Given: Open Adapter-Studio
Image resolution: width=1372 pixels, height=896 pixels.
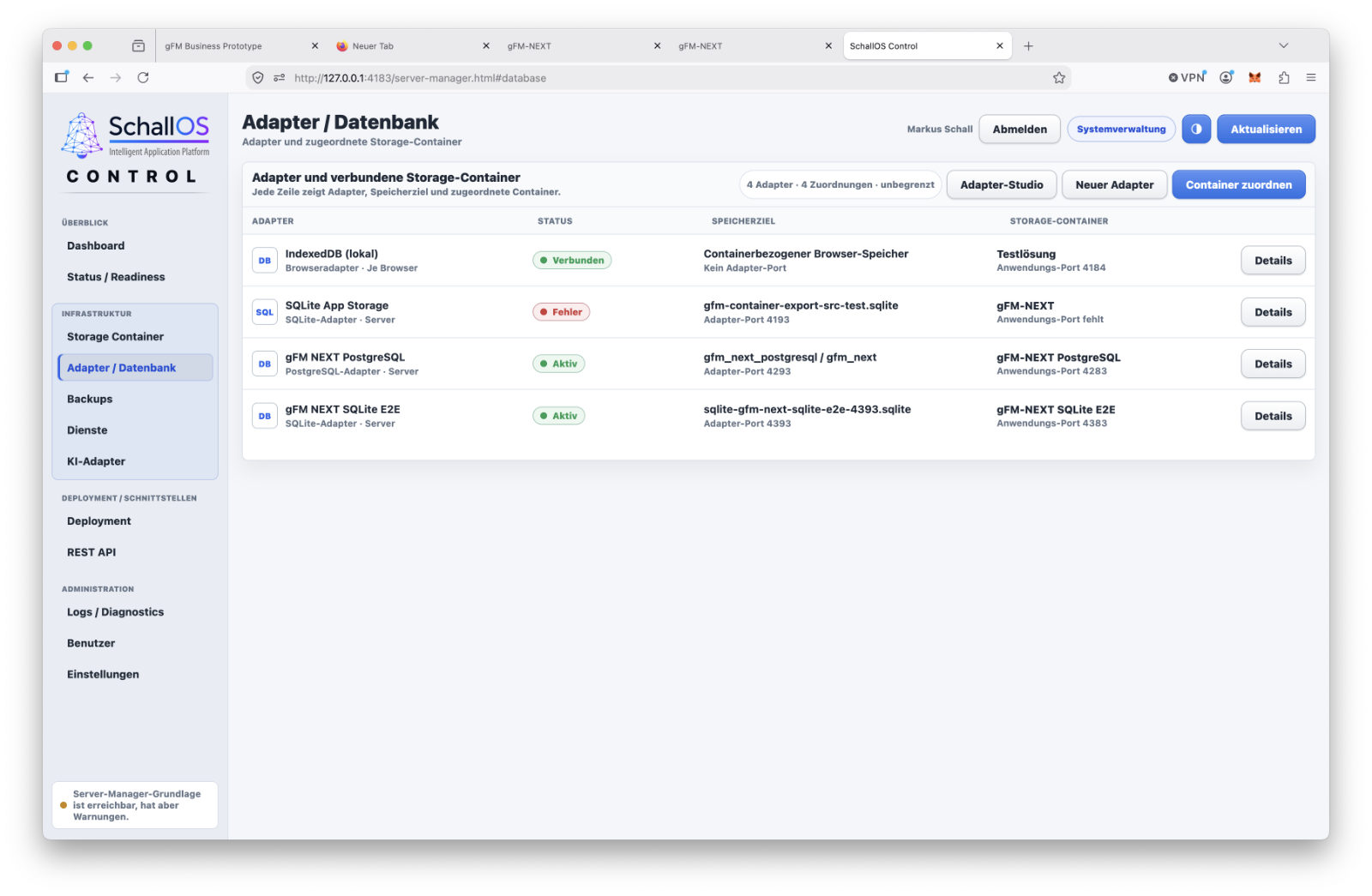Looking at the screenshot, I should tap(1002, 184).
